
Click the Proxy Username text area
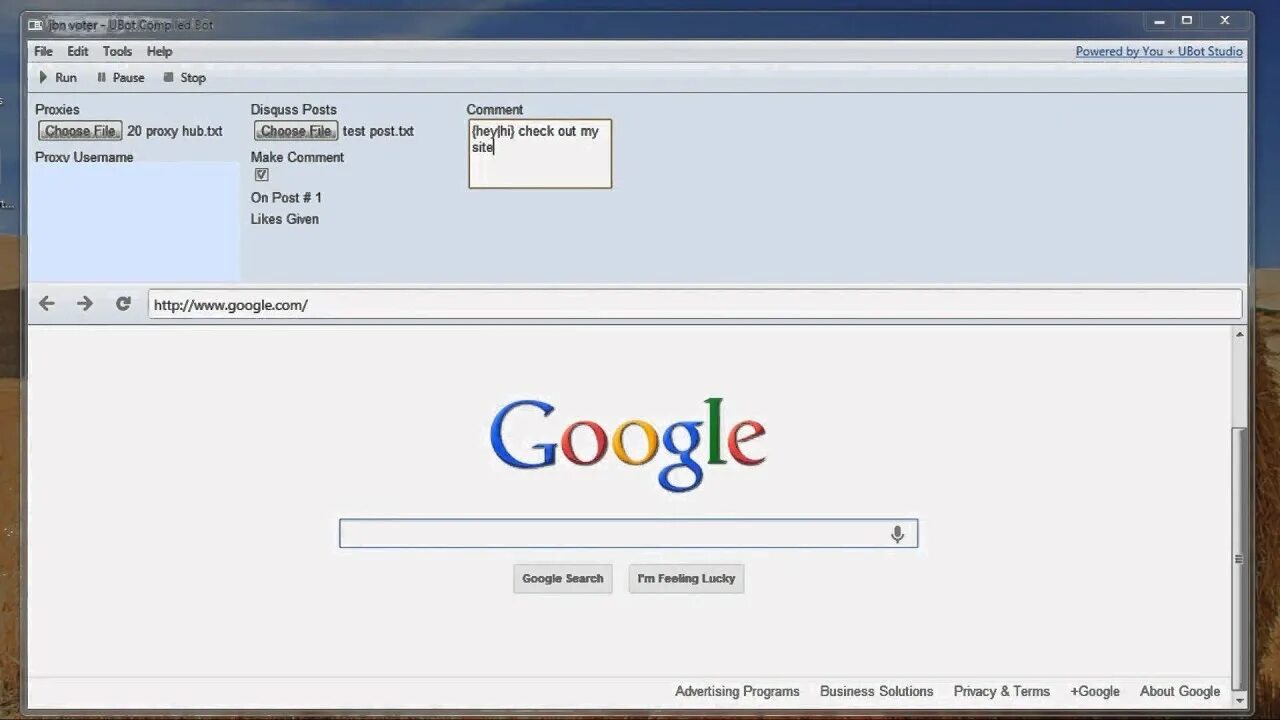click(134, 222)
